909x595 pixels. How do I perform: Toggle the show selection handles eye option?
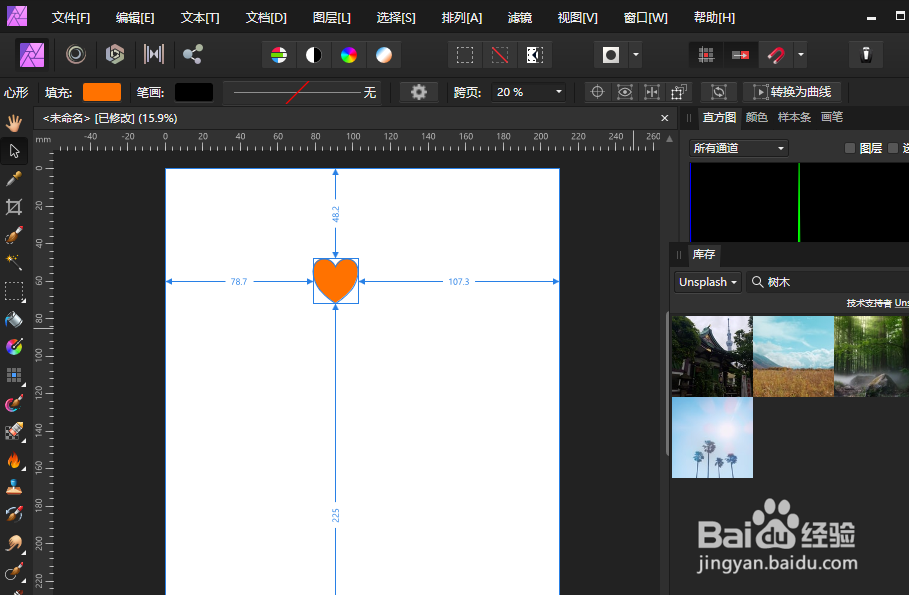click(624, 92)
